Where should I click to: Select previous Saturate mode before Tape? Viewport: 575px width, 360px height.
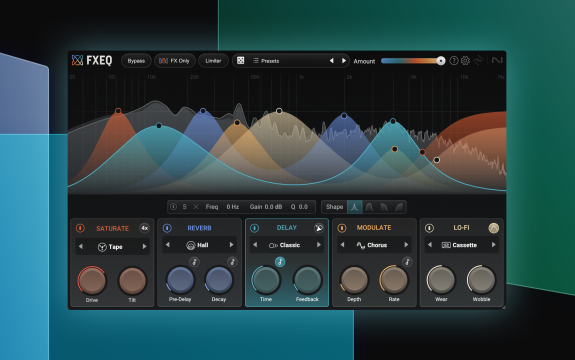[81, 247]
